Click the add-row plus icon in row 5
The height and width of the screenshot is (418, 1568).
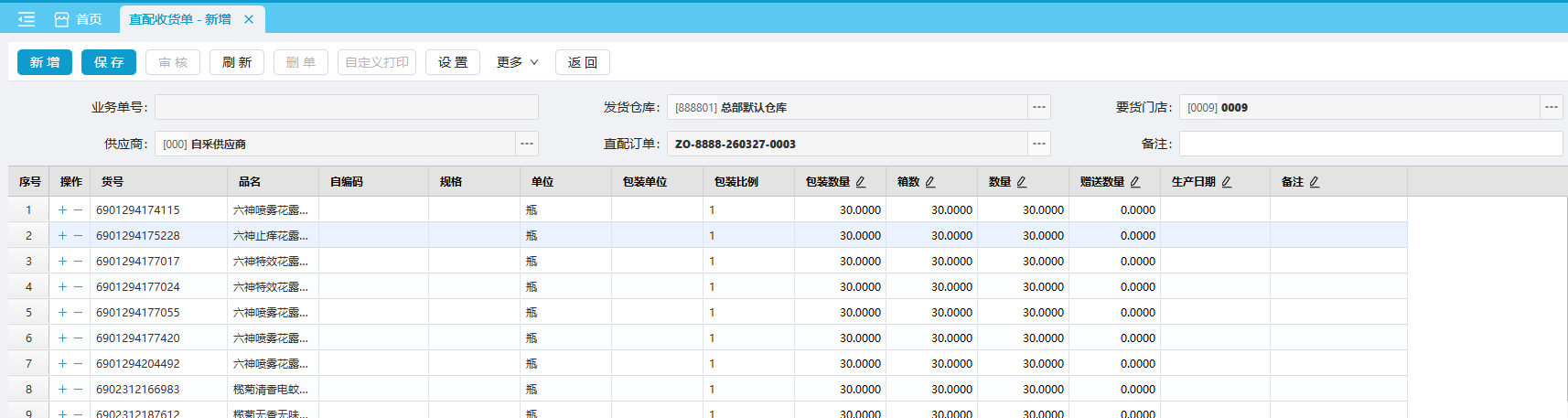pos(62,313)
